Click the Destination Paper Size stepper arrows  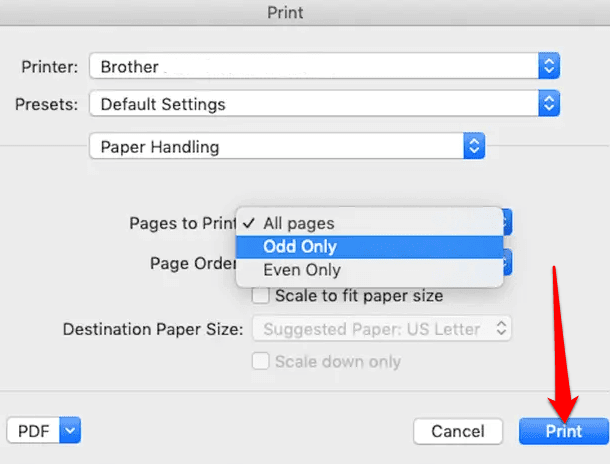[x=503, y=329]
